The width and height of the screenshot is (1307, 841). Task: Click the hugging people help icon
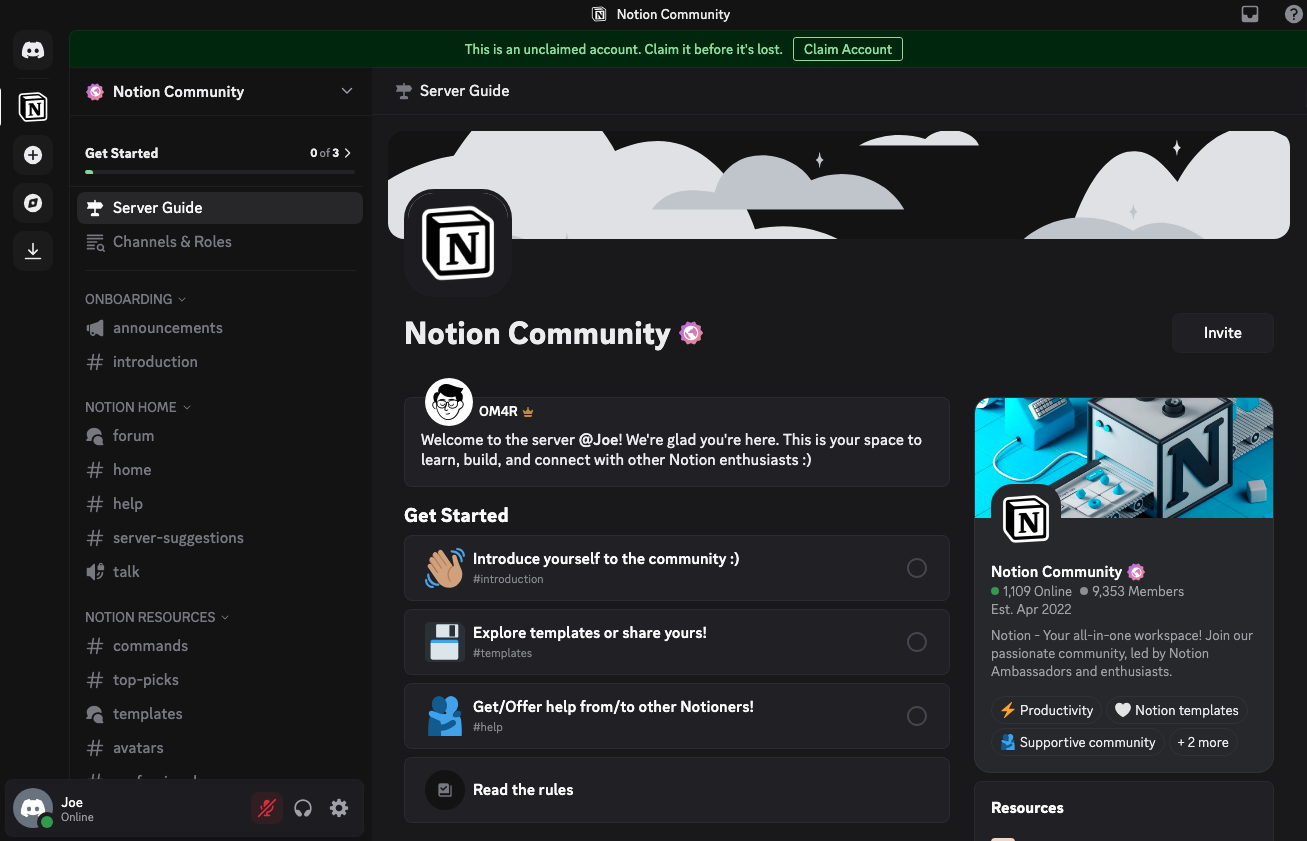(x=445, y=716)
